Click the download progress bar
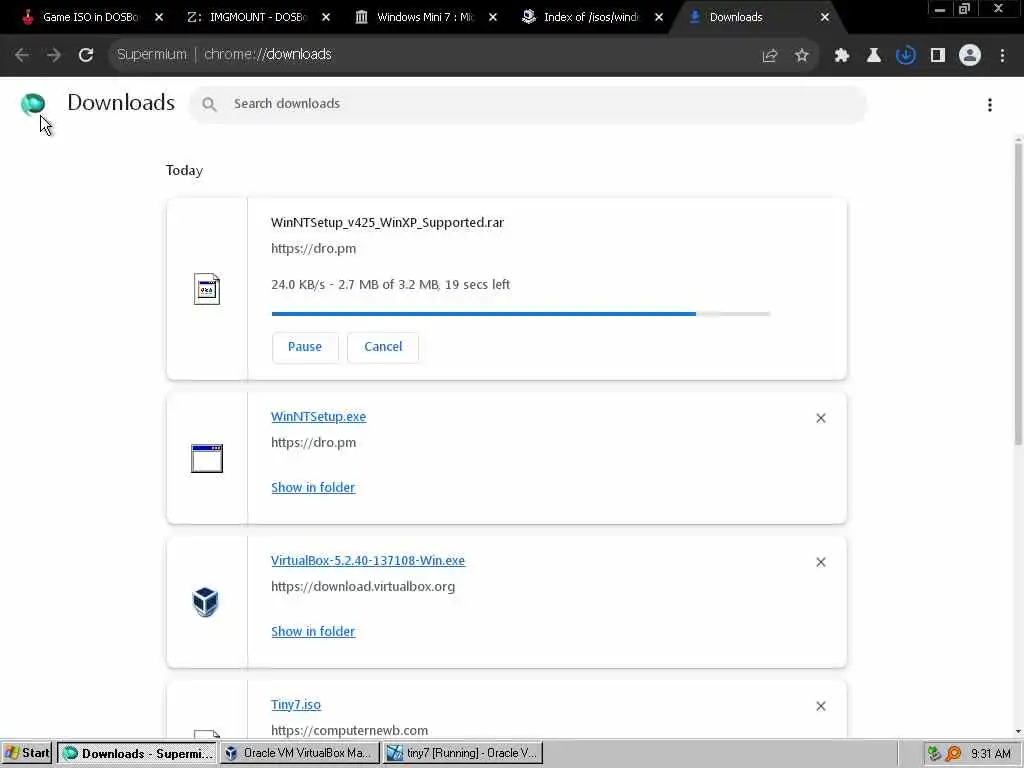This screenshot has width=1024, height=768. point(520,314)
